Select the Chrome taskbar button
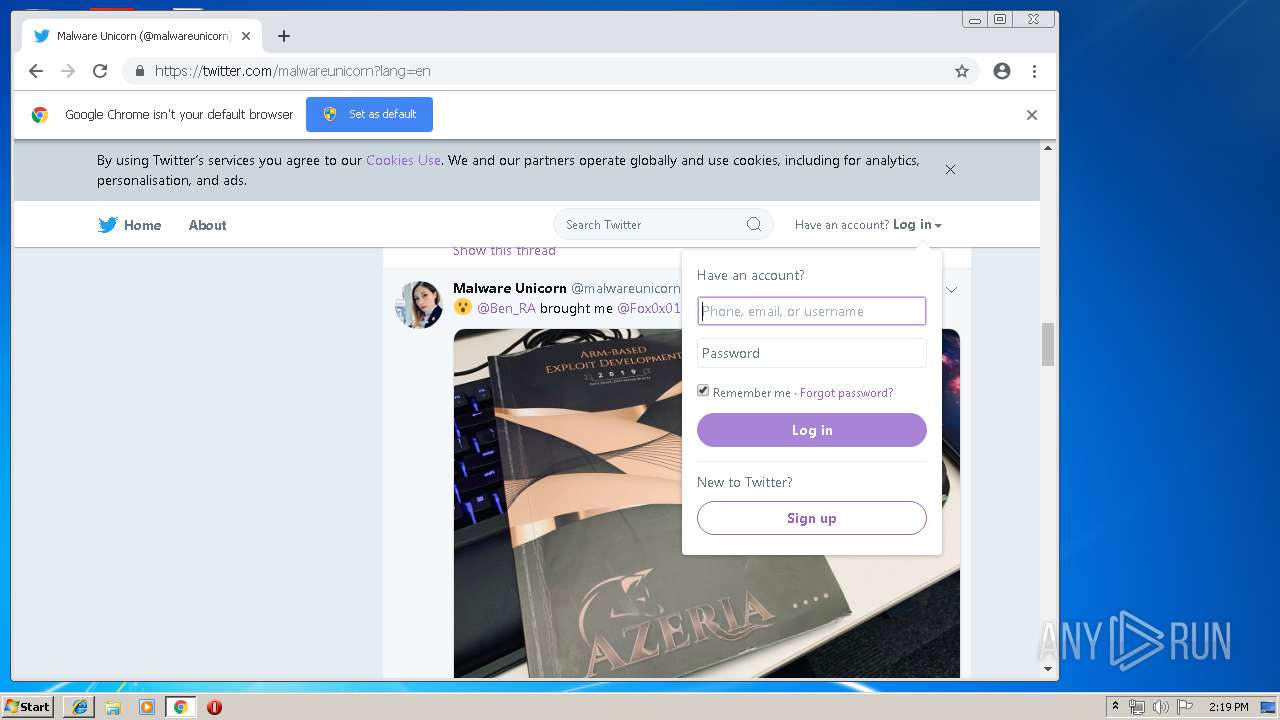This screenshot has height=720, width=1280. click(180, 707)
